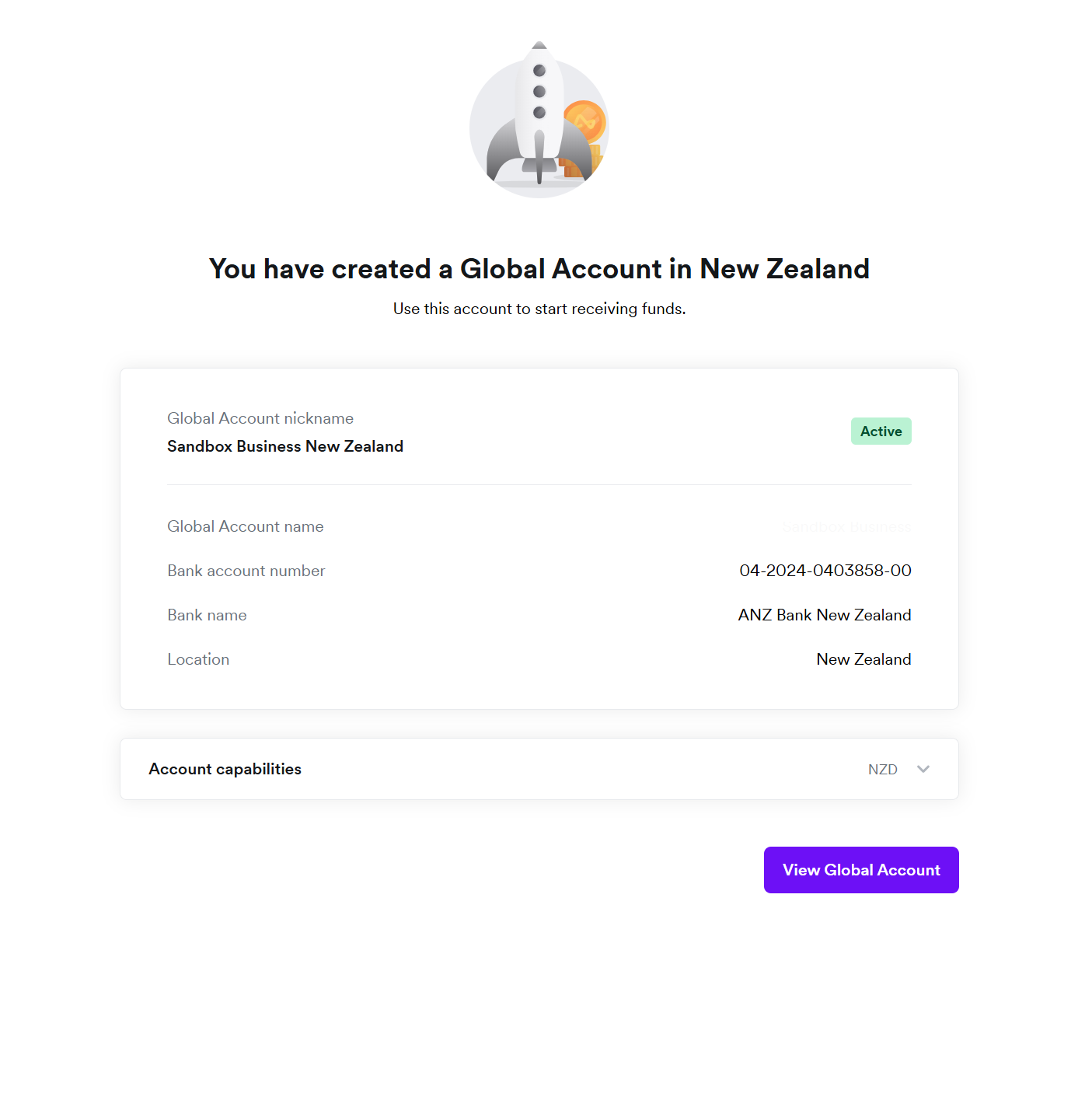The image size is (1092, 1104).
Task: Click the Global Account created heading
Action: click(x=539, y=269)
